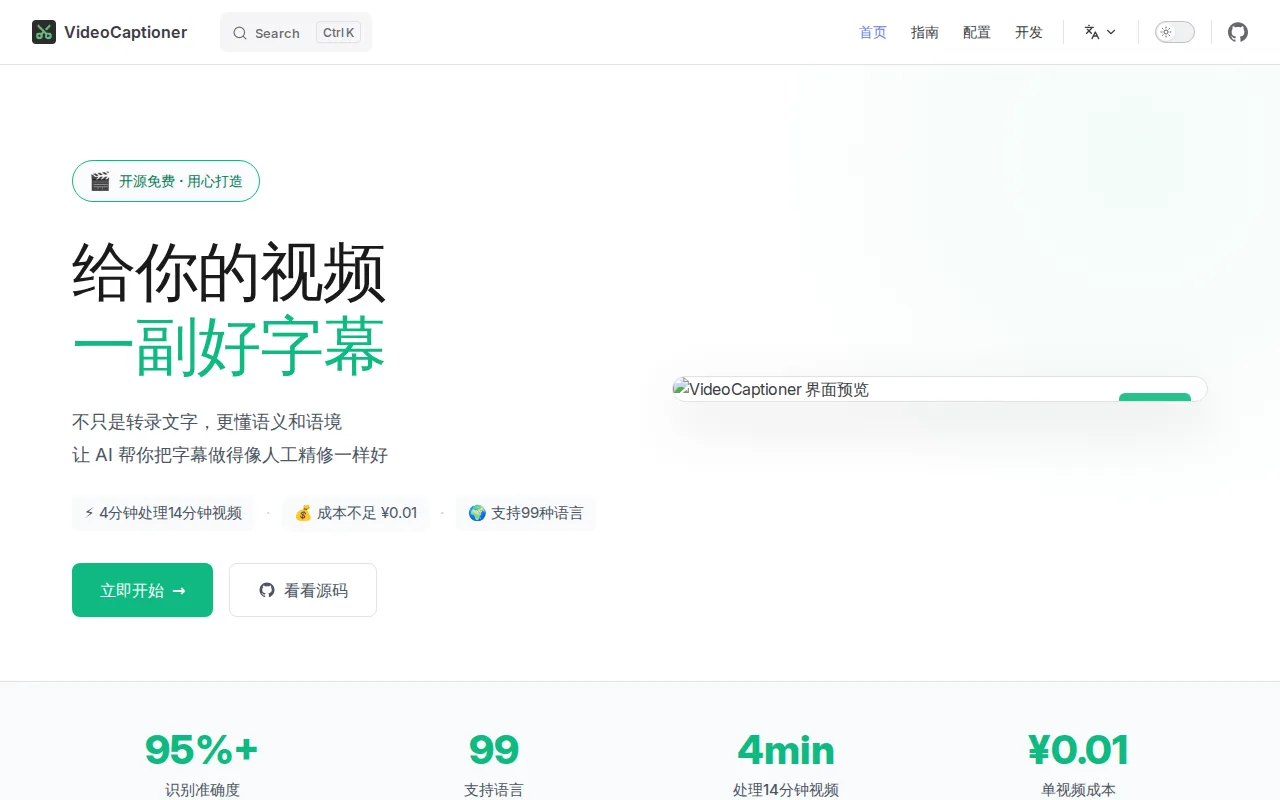Click the VideoCaptioner 界面预览 image
Image resolution: width=1280 pixels, height=800 pixels.
(940, 389)
